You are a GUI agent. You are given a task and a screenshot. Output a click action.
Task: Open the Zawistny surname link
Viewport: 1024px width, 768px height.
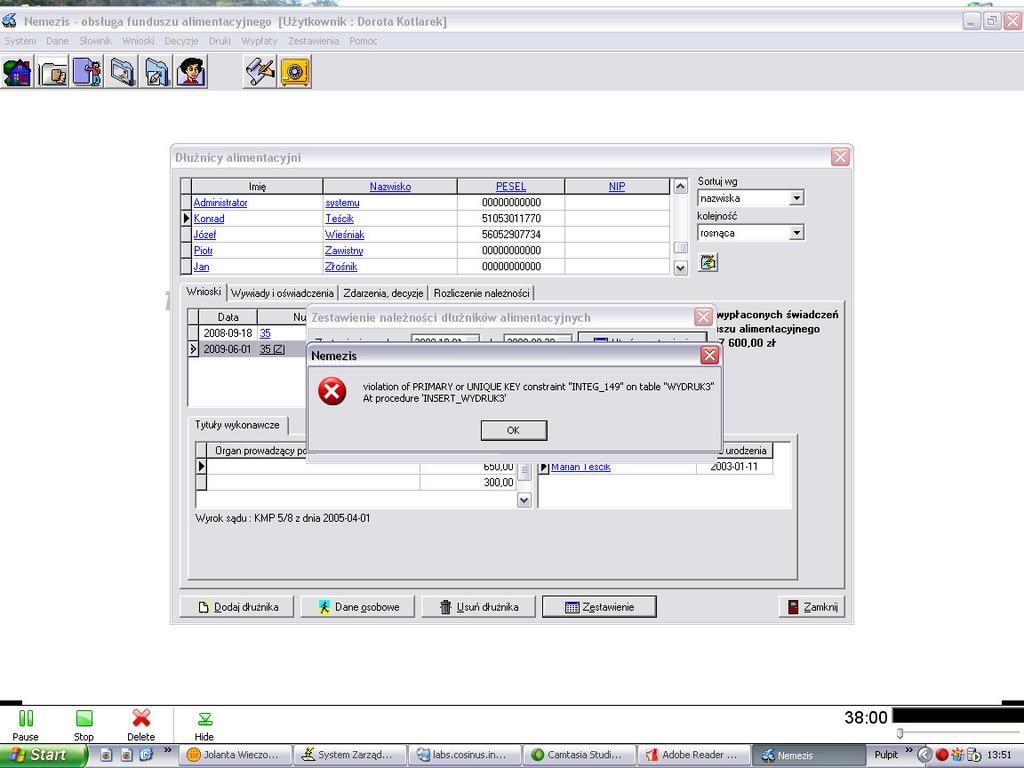point(344,250)
